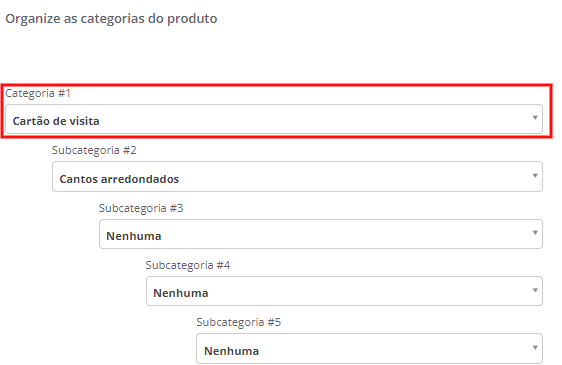Click the Subcategoria #4 dropdown arrow
This screenshot has width=562, height=365.
(535, 290)
